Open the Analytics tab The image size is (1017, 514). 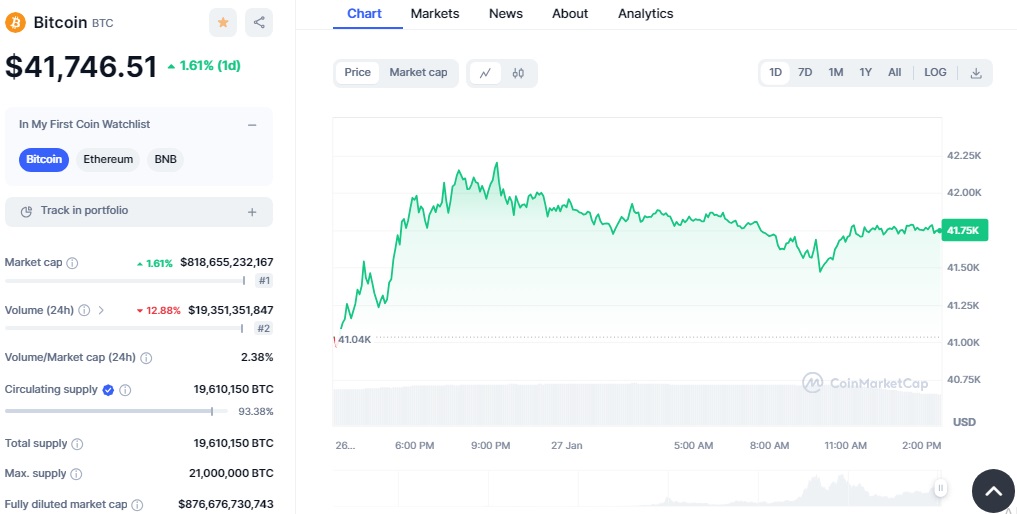[645, 14]
